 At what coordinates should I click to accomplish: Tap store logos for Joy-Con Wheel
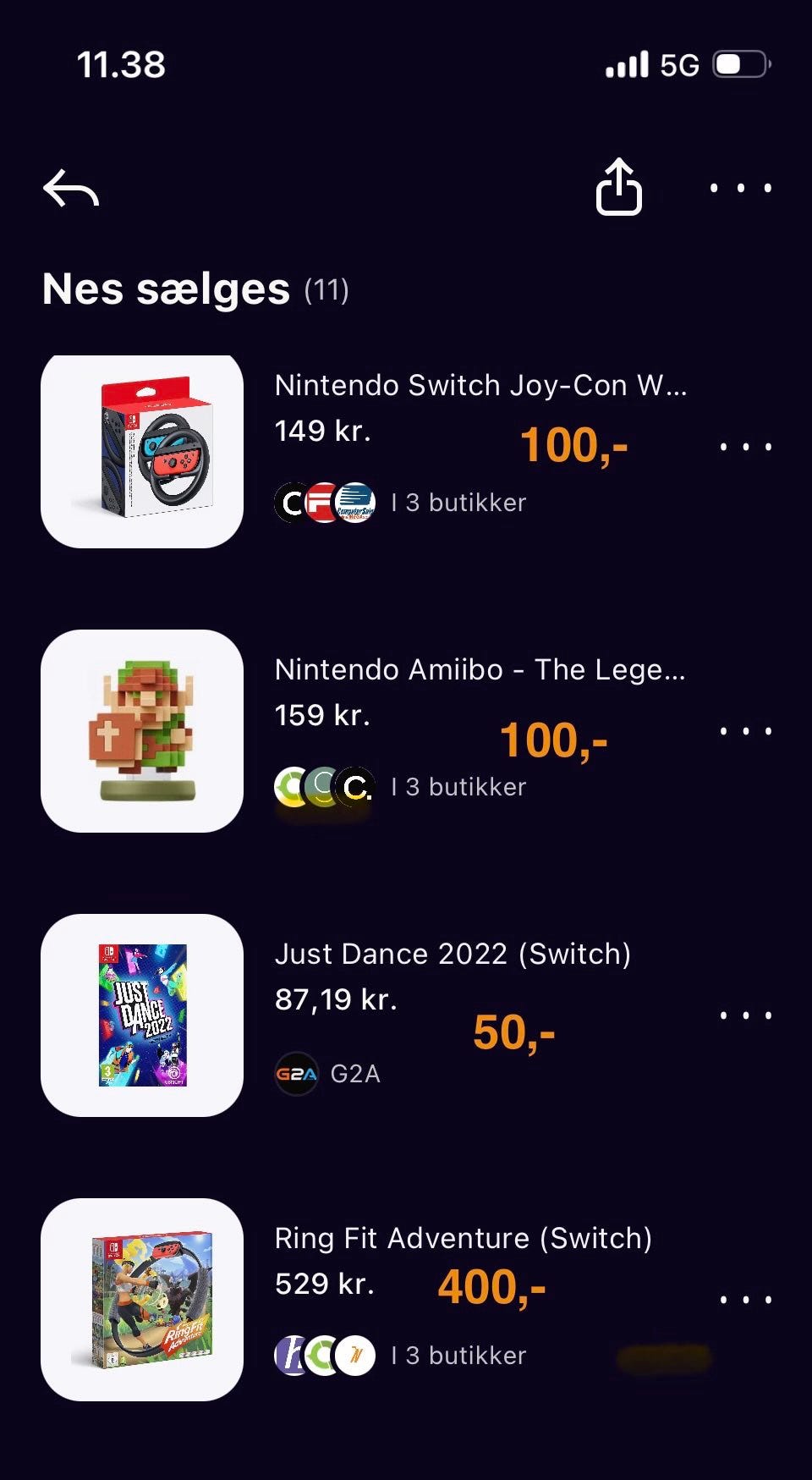tap(326, 503)
